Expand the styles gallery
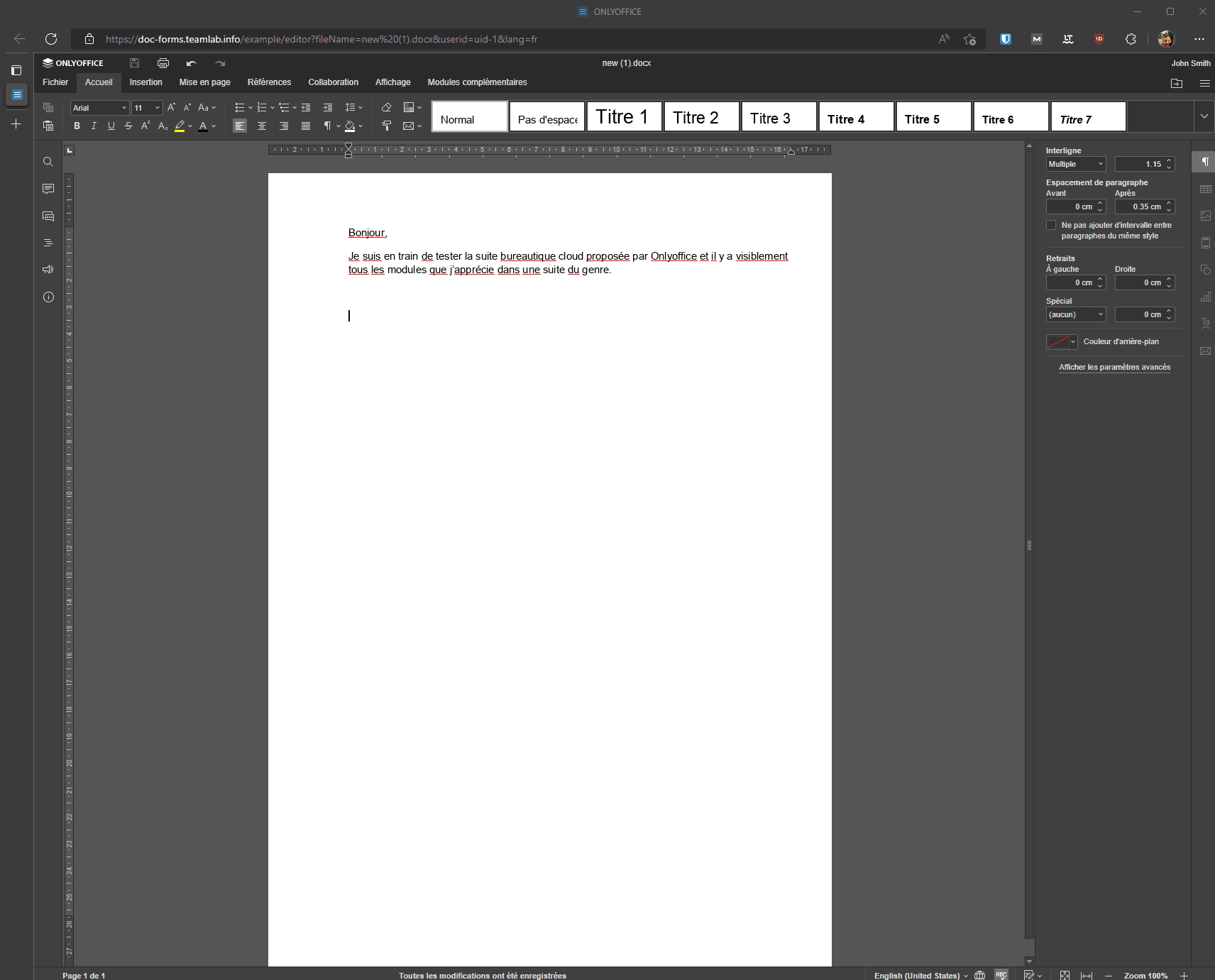The width and height of the screenshot is (1215, 980). [1204, 116]
